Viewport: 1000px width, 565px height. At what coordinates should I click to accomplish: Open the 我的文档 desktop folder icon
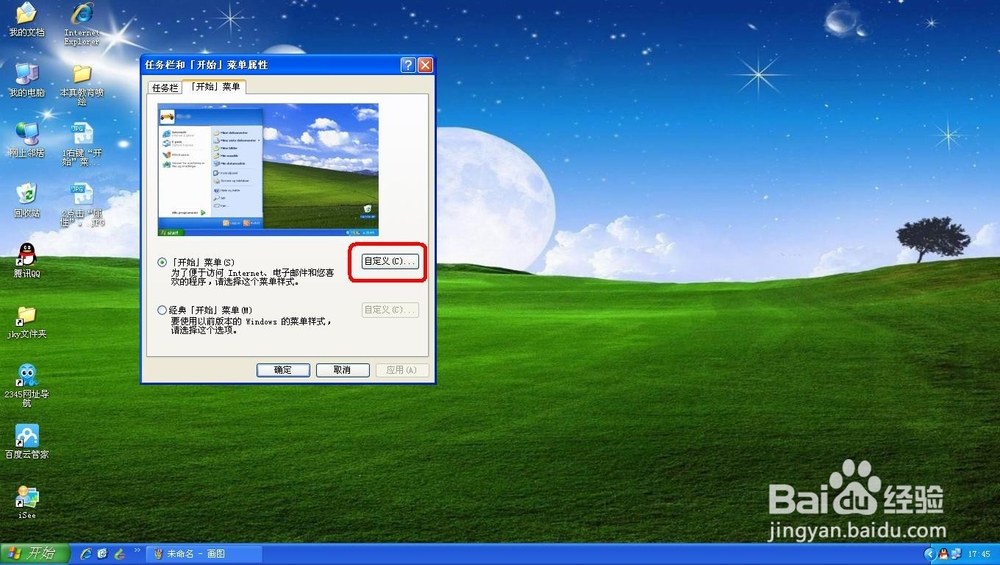(26, 19)
